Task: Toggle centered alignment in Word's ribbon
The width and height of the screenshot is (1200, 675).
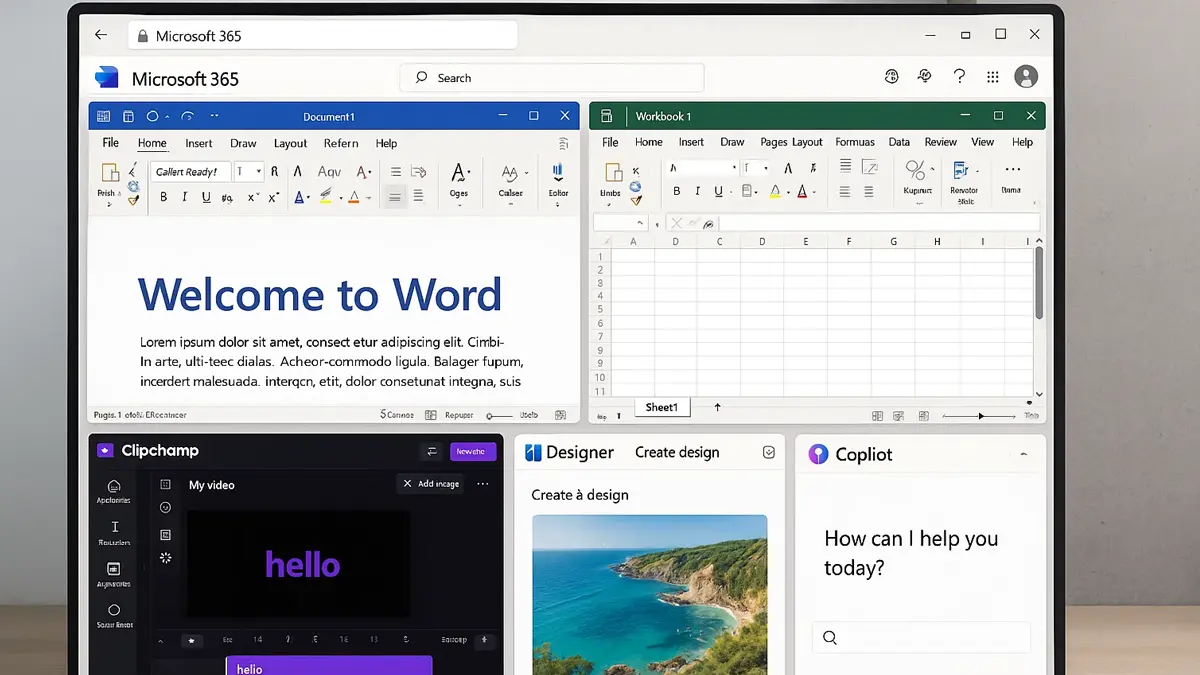Action: click(x=396, y=197)
